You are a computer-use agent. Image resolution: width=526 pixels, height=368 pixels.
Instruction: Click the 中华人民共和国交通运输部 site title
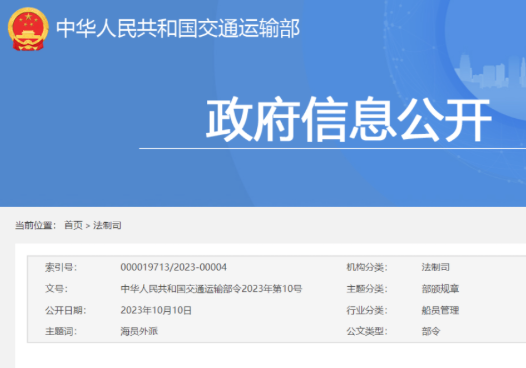click(178, 29)
